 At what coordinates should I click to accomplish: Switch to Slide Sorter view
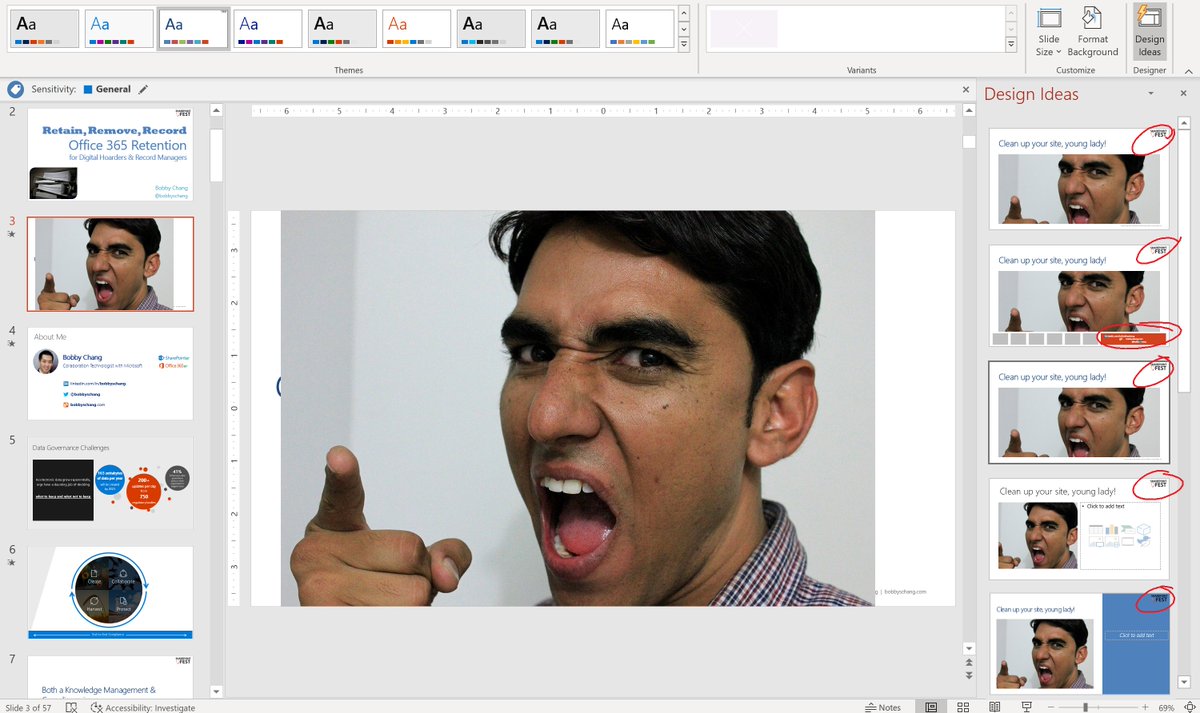963,707
